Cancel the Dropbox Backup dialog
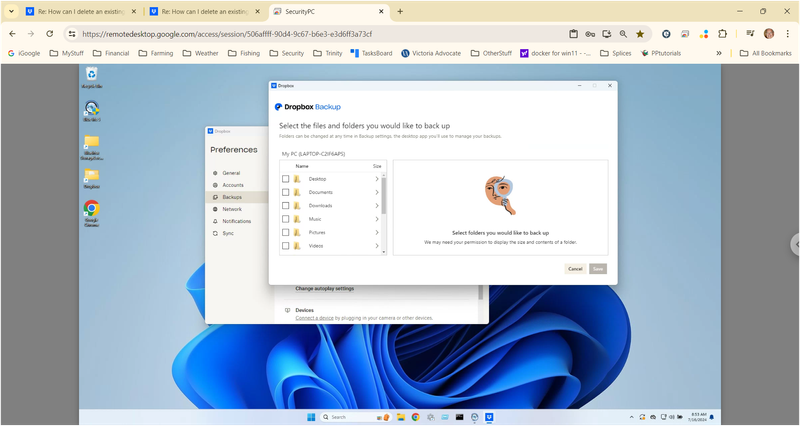The image size is (800, 426). [575, 269]
